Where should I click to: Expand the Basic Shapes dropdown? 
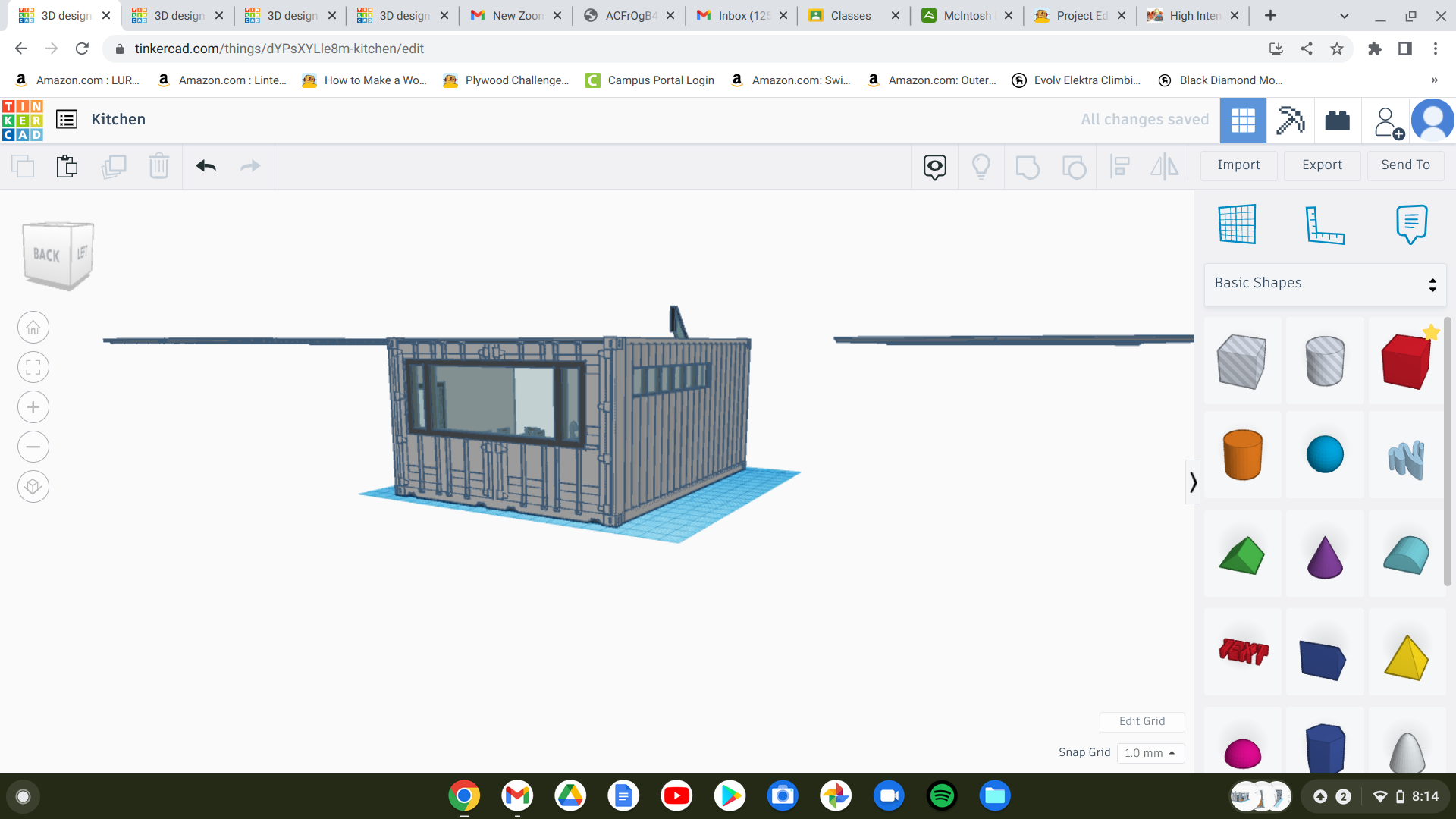(1325, 282)
